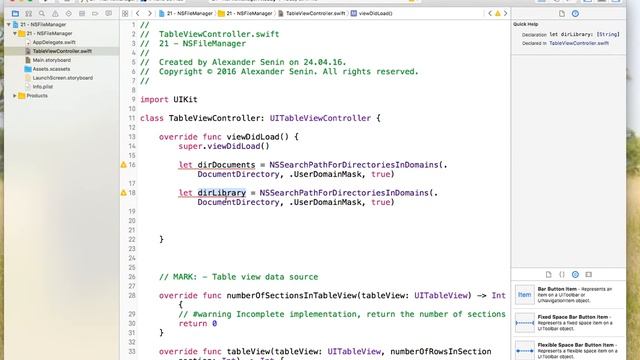Go back in editor history
The height and width of the screenshot is (360, 640).
click(x=138, y=13)
